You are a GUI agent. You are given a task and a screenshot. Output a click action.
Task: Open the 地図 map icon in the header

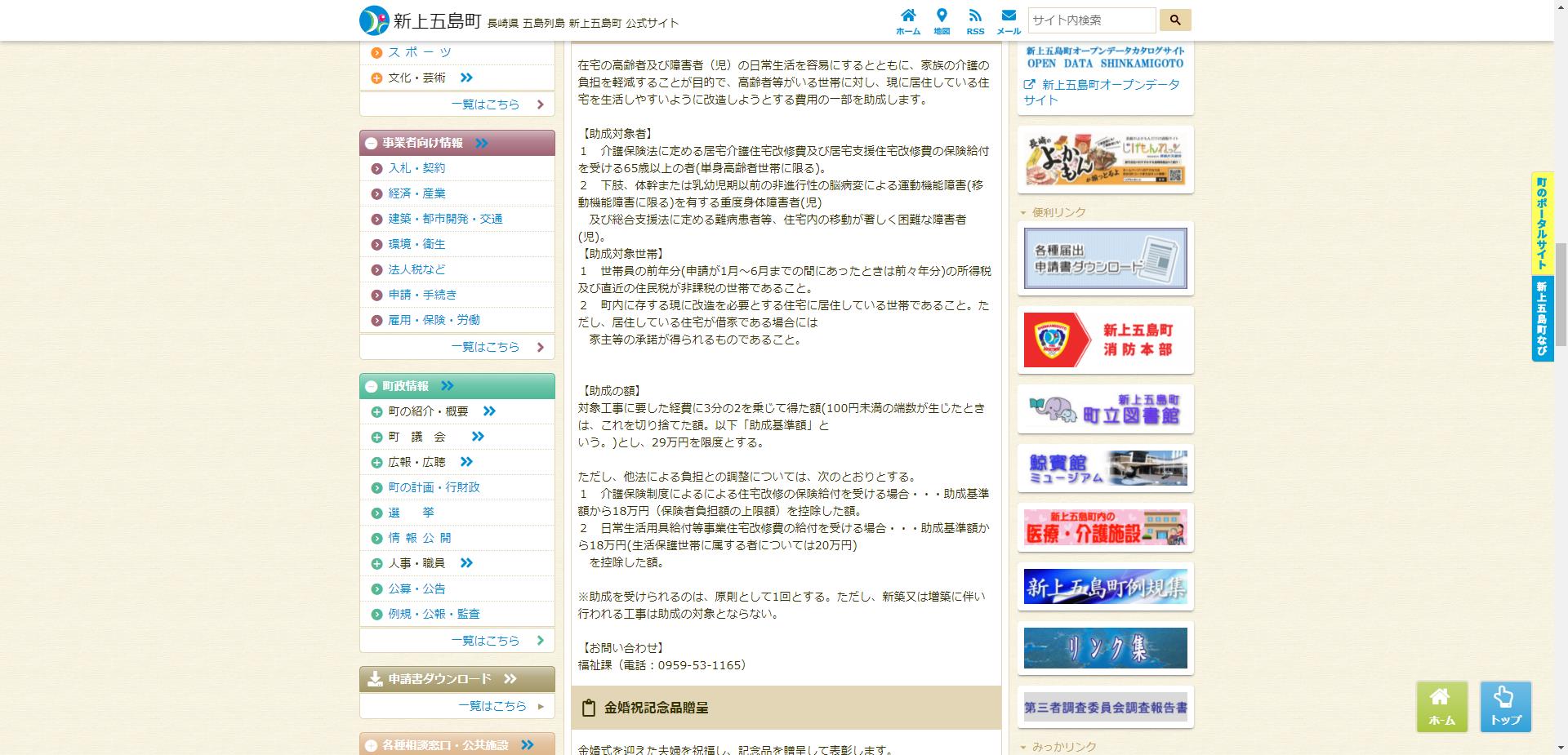(x=942, y=18)
